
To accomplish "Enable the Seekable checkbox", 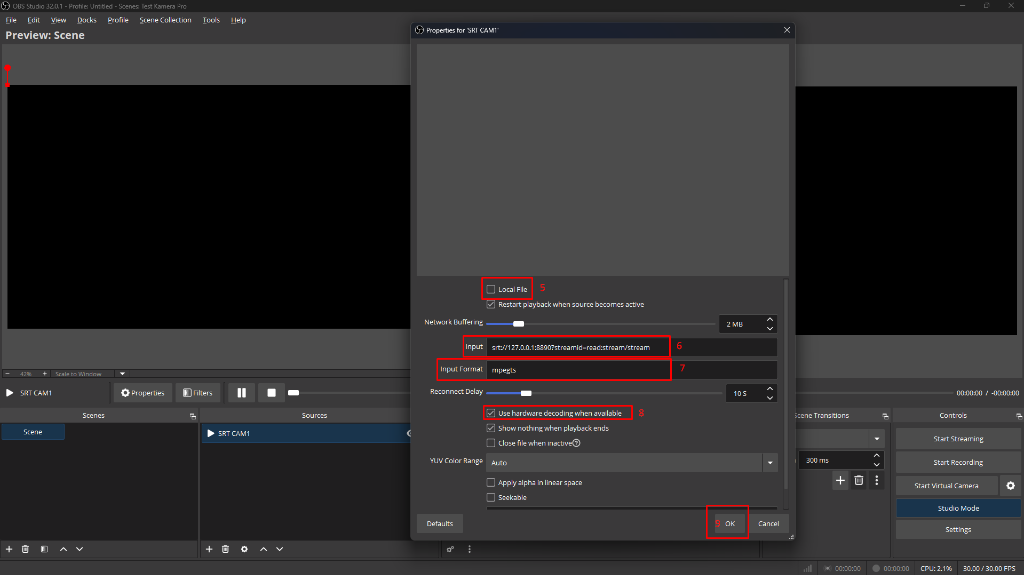I will [491, 497].
